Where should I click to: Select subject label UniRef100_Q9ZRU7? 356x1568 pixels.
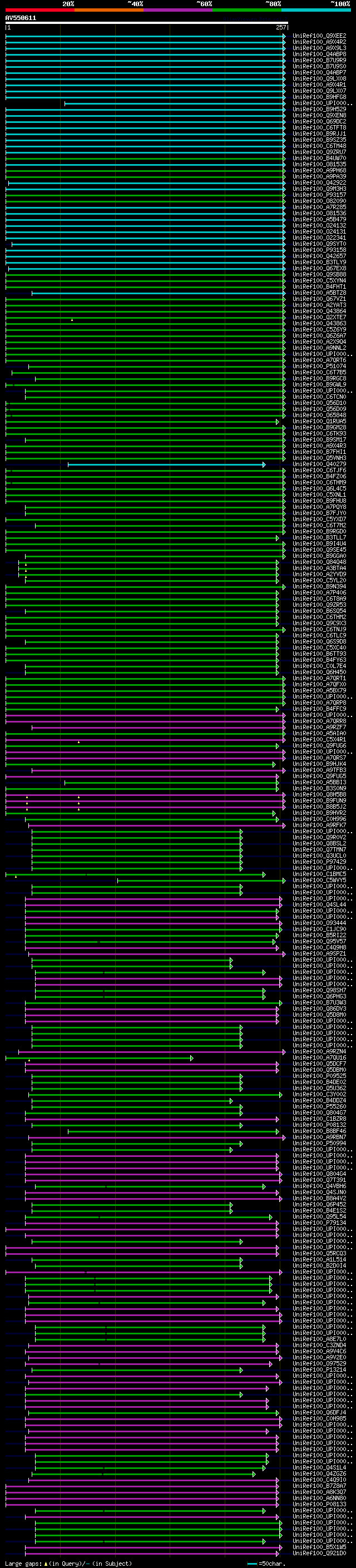319,152
